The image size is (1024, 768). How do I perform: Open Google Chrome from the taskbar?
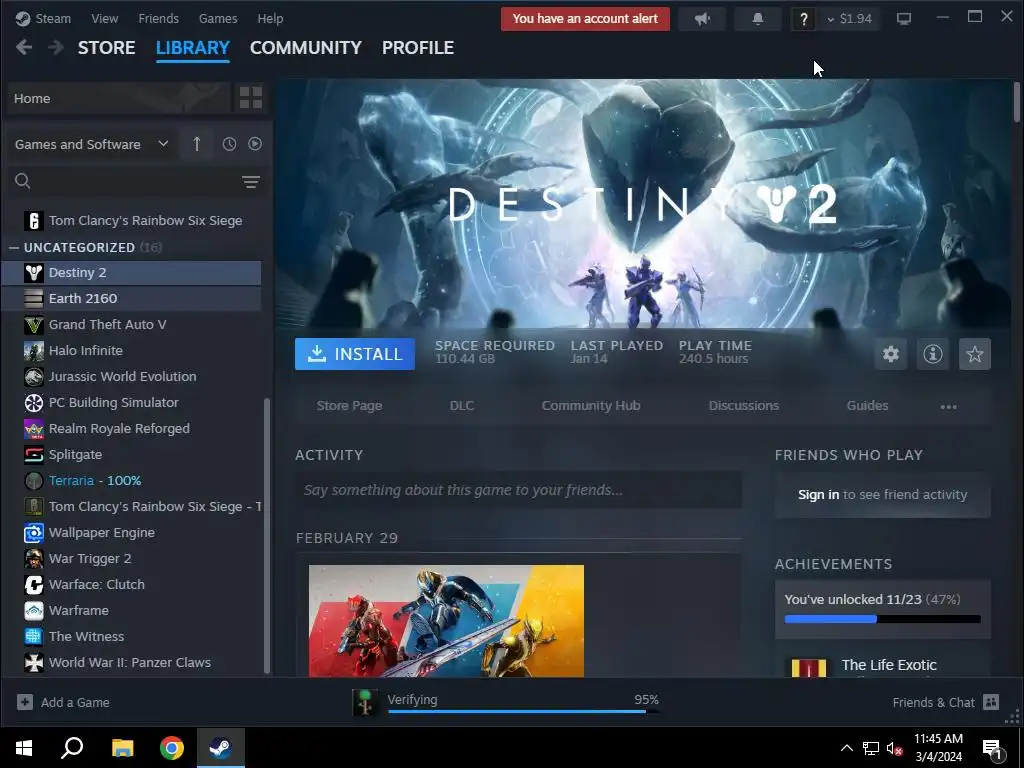coord(172,748)
